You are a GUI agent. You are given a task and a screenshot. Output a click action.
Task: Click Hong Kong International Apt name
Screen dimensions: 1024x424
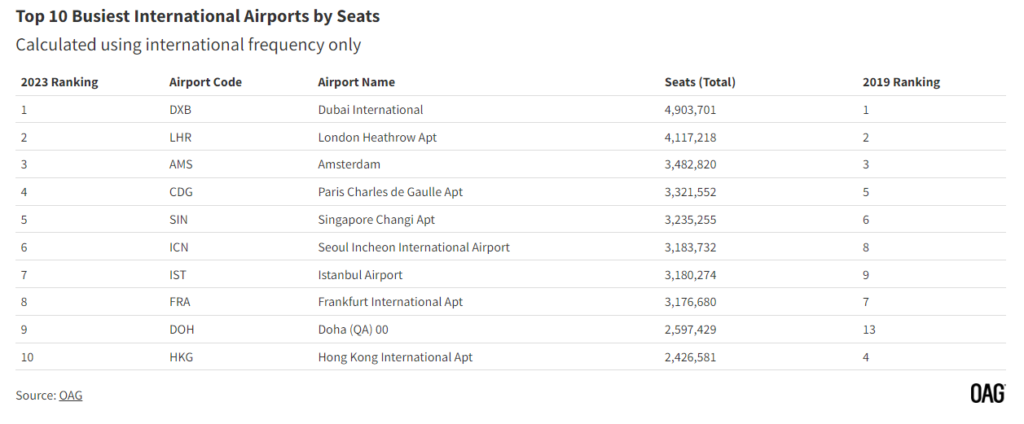395,357
